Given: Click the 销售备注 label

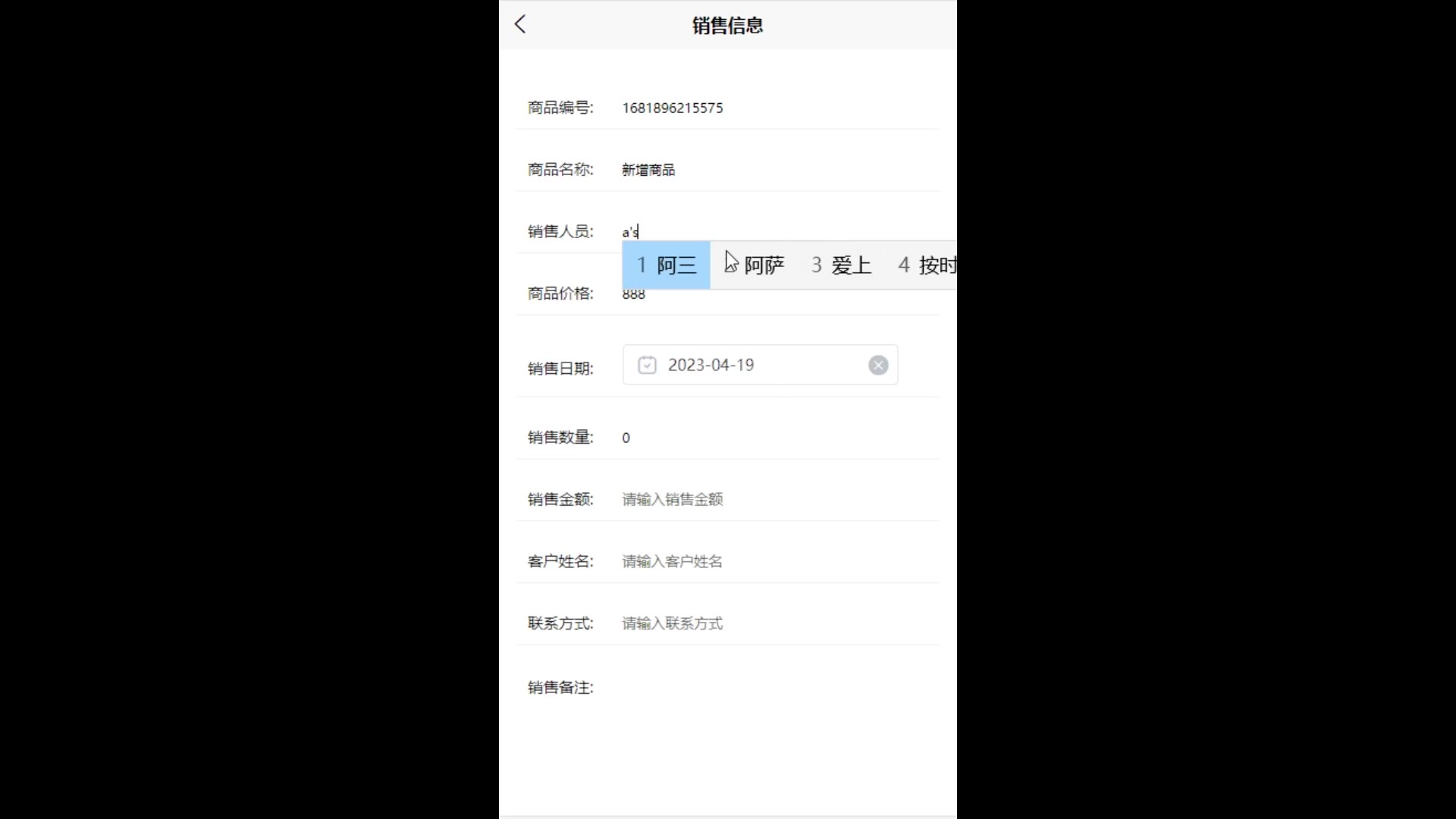Looking at the screenshot, I should coord(560,687).
